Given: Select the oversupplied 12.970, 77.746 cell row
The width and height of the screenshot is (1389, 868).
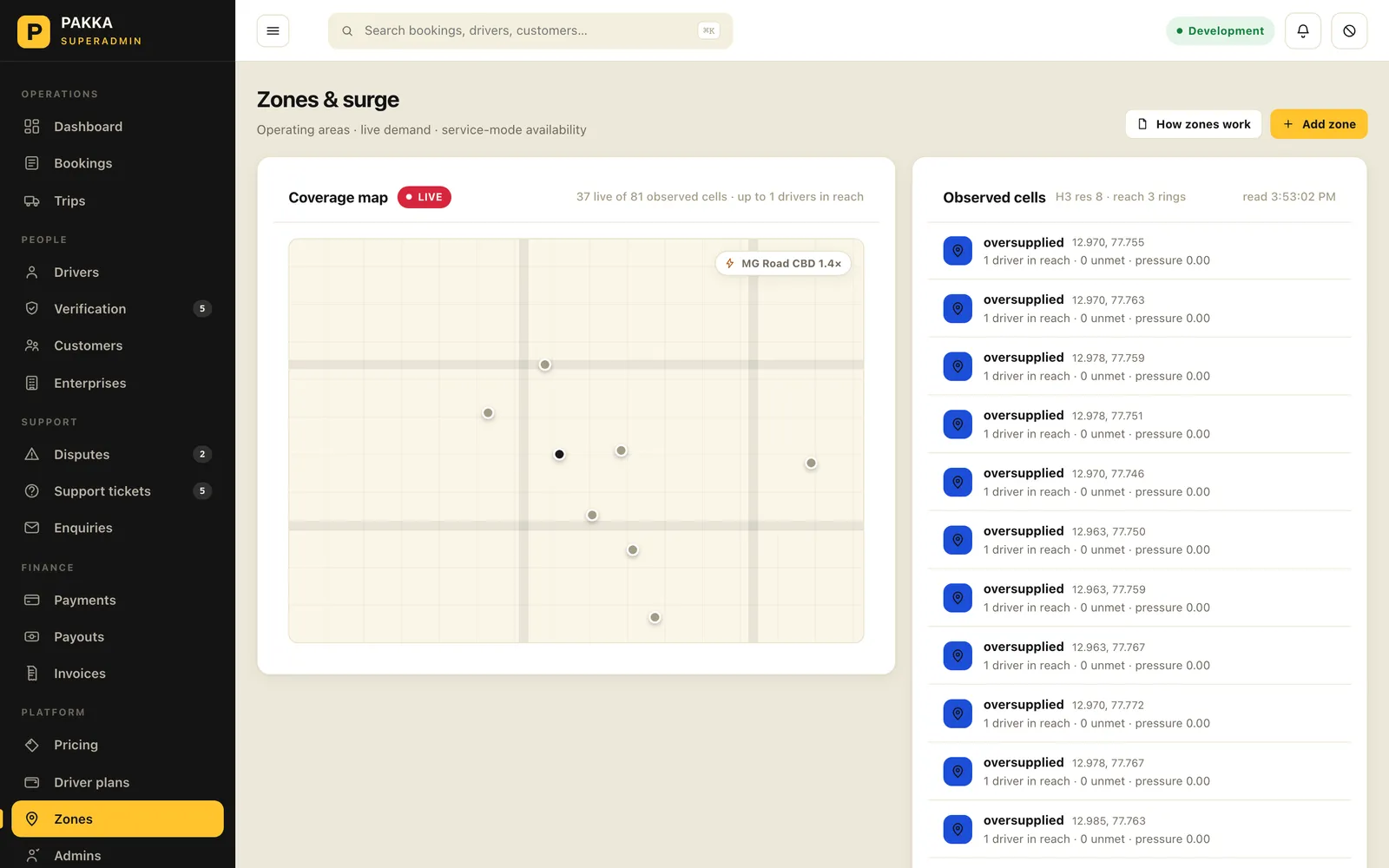Looking at the screenshot, I should [1139, 482].
